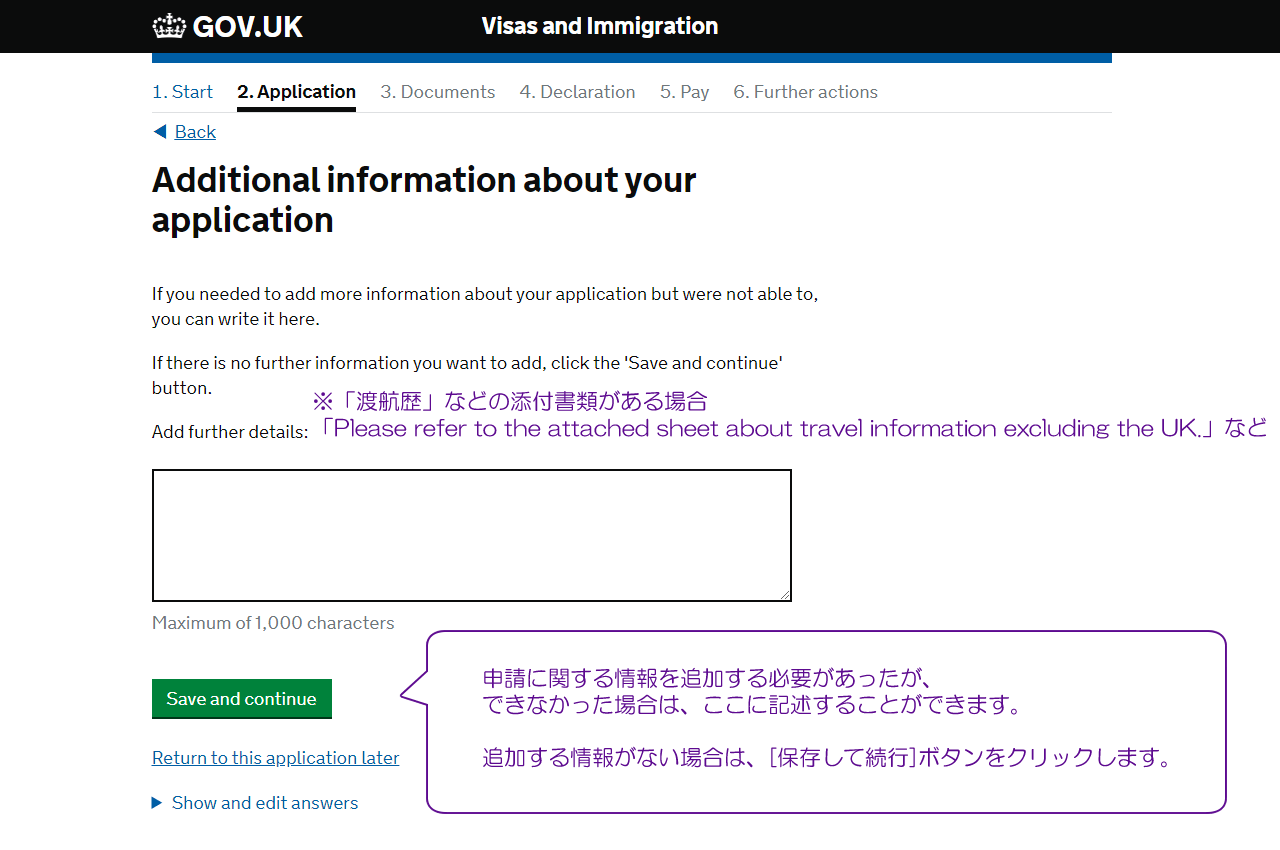This screenshot has height=850, width=1280.
Task: Click the 'Add further details:' label
Action: click(230, 432)
